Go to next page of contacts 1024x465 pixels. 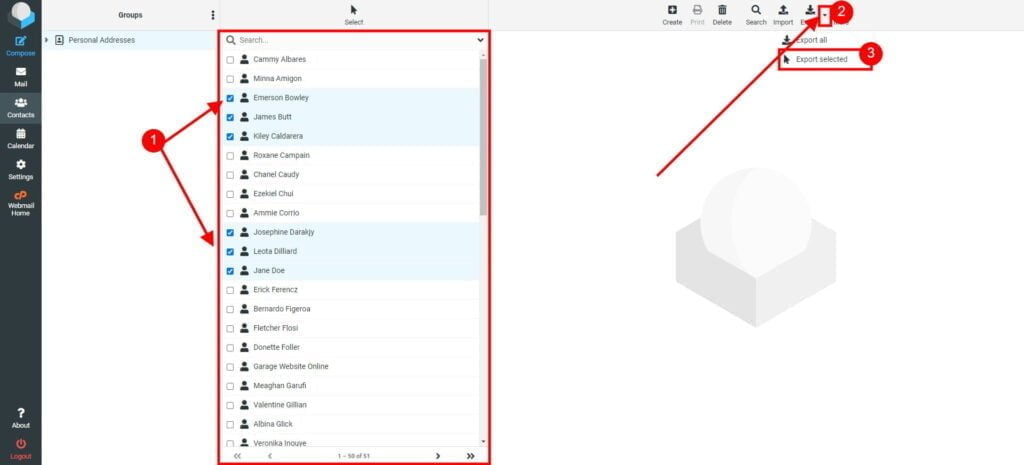point(438,456)
